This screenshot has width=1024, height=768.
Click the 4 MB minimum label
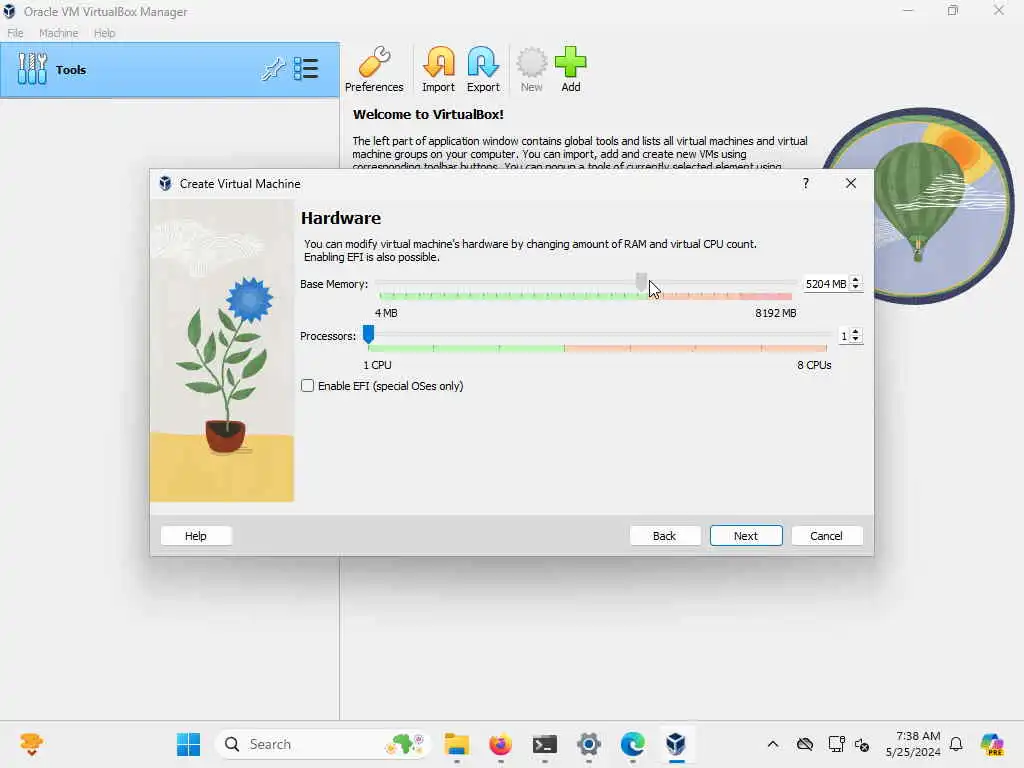tap(386, 313)
